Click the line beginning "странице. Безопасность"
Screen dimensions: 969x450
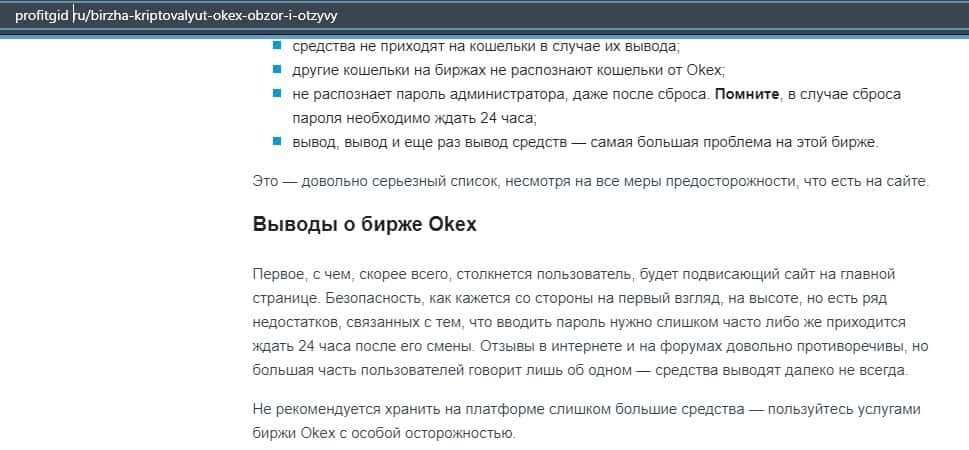(570, 298)
